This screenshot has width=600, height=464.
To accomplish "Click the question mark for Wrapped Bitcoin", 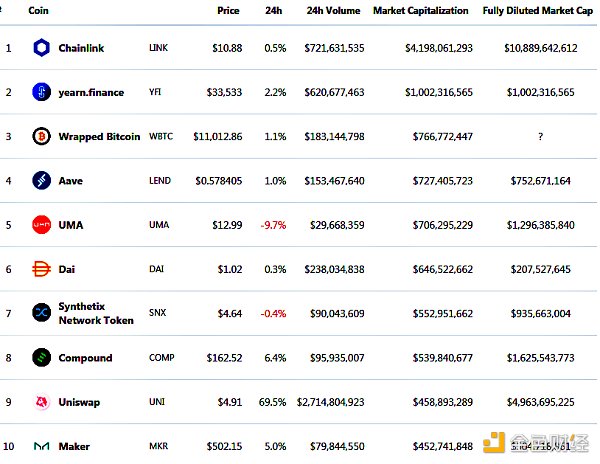I will click(541, 136).
